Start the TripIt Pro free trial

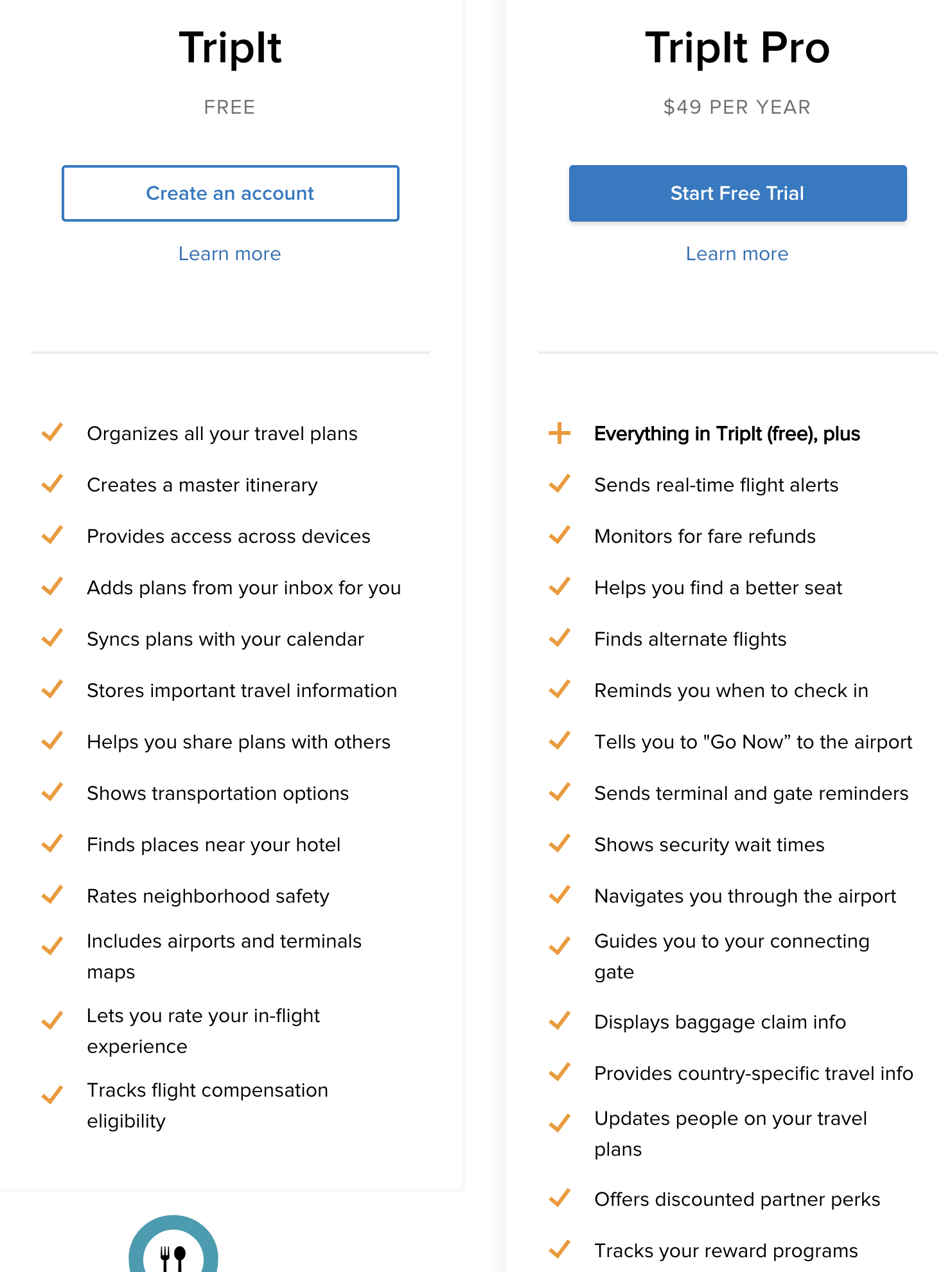pyautogui.click(x=737, y=193)
